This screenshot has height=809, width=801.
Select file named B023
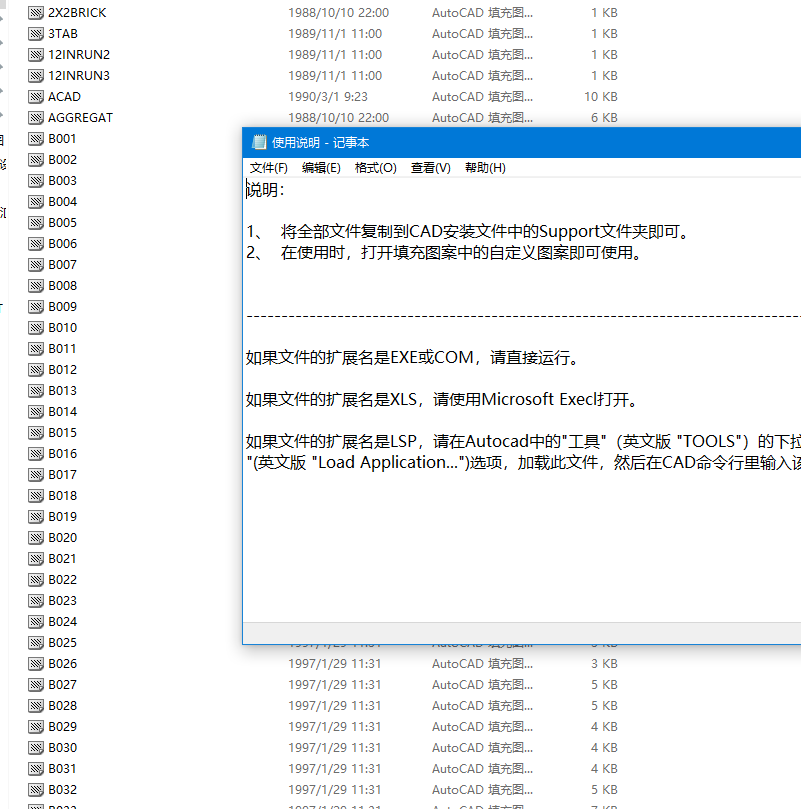click(x=62, y=601)
